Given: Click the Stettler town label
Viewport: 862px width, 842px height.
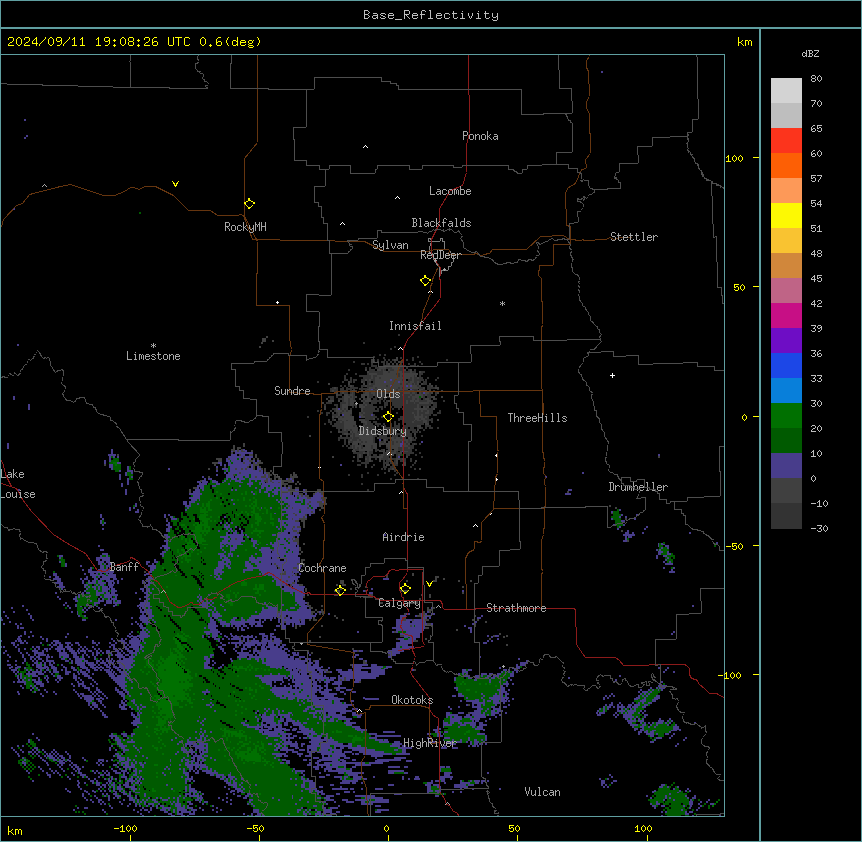Looking at the screenshot, I should click(x=633, y=237).
